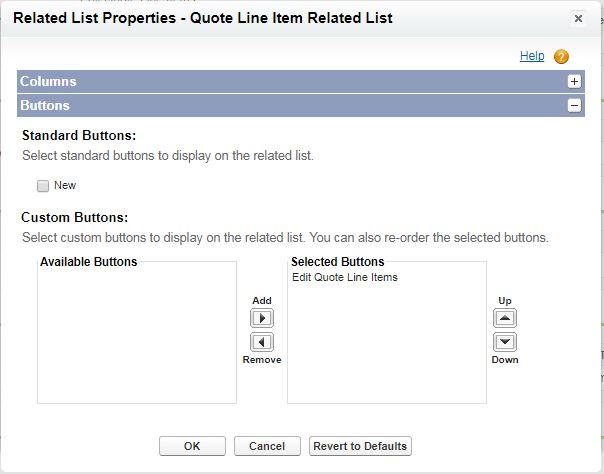
Task: Expand Columns section with plus icon
Action: (574, 82)
